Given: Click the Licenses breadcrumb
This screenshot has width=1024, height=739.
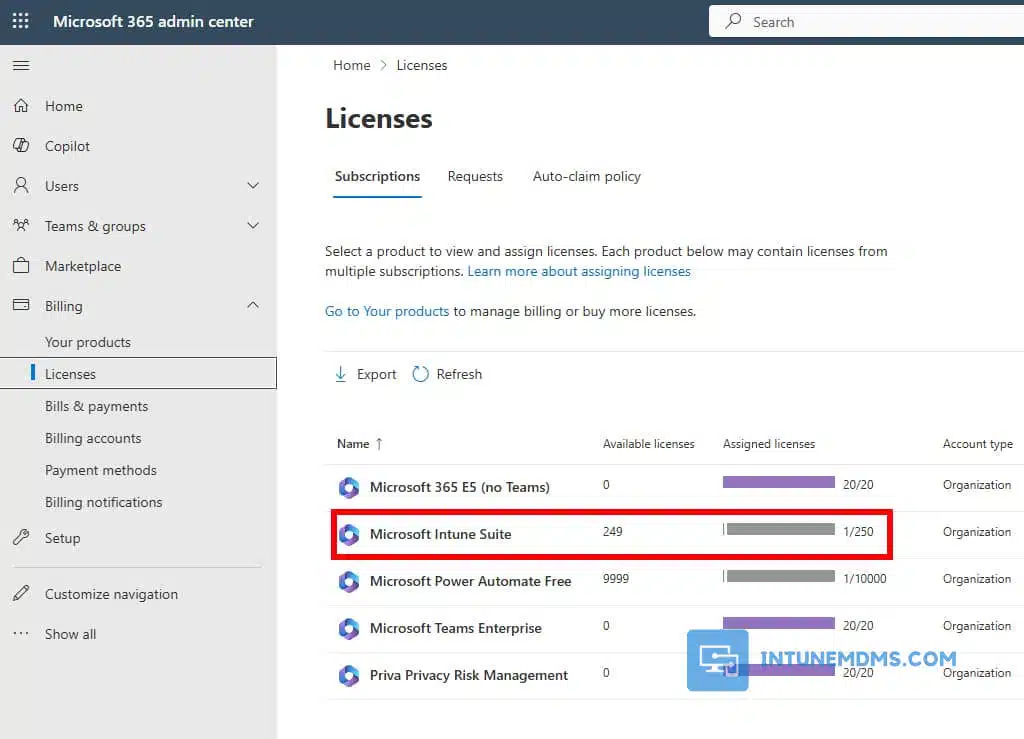Looking at the screenshot, I should pos(422,65).
